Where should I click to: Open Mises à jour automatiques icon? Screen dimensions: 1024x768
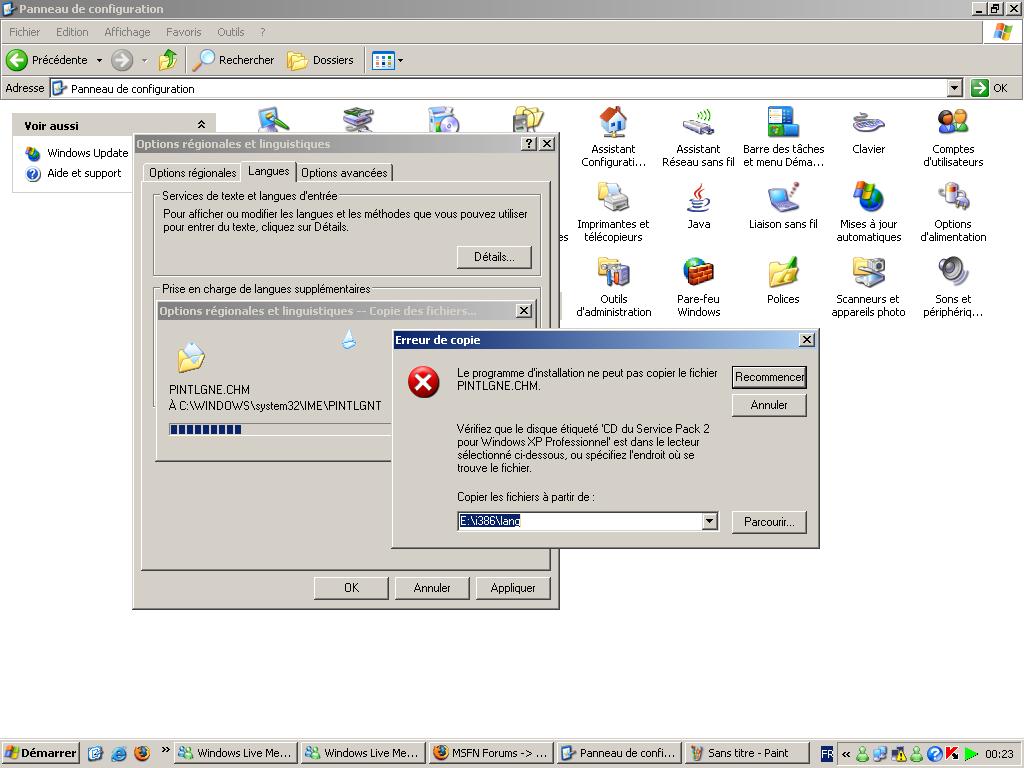(x=869, y=197)
